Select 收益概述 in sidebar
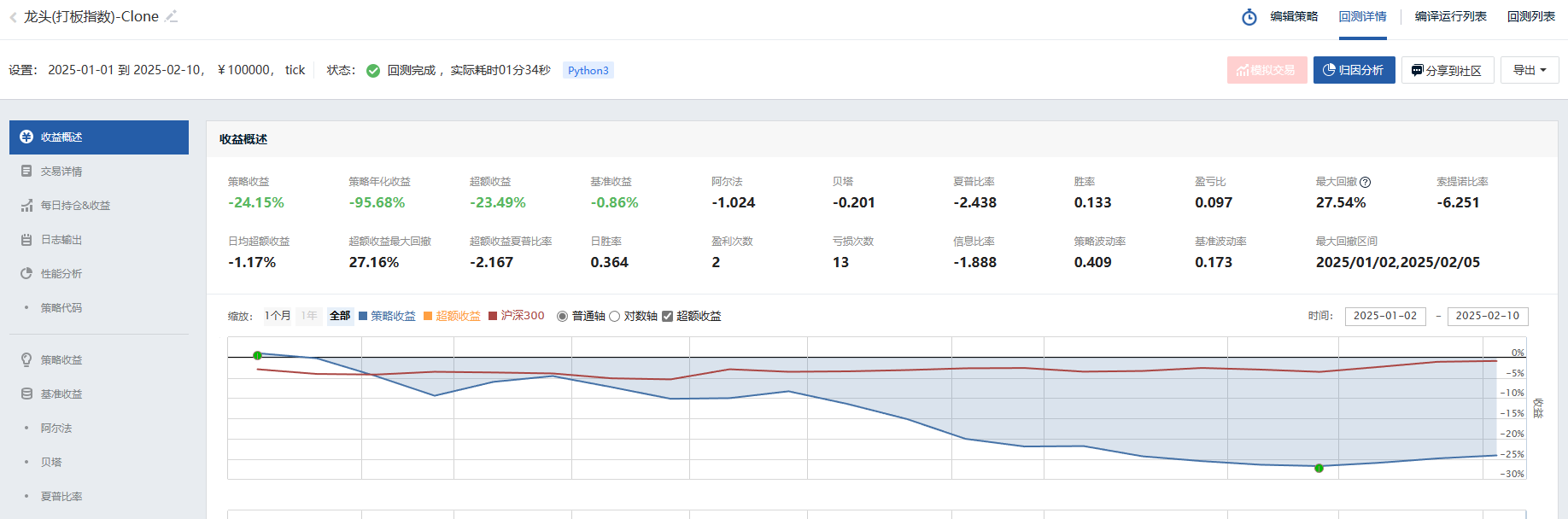The height and width of the screenshot is (519, 1568). coord(99,137)
